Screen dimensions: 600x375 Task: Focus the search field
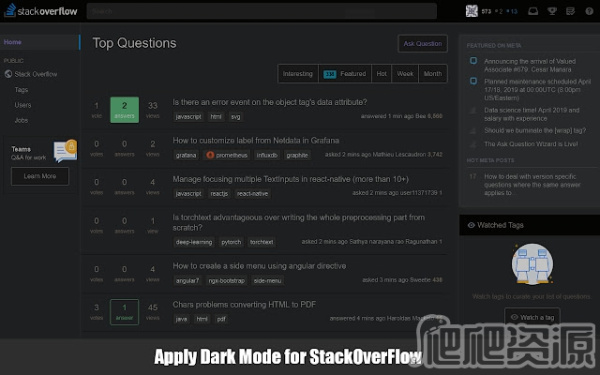tap(262, 11)
